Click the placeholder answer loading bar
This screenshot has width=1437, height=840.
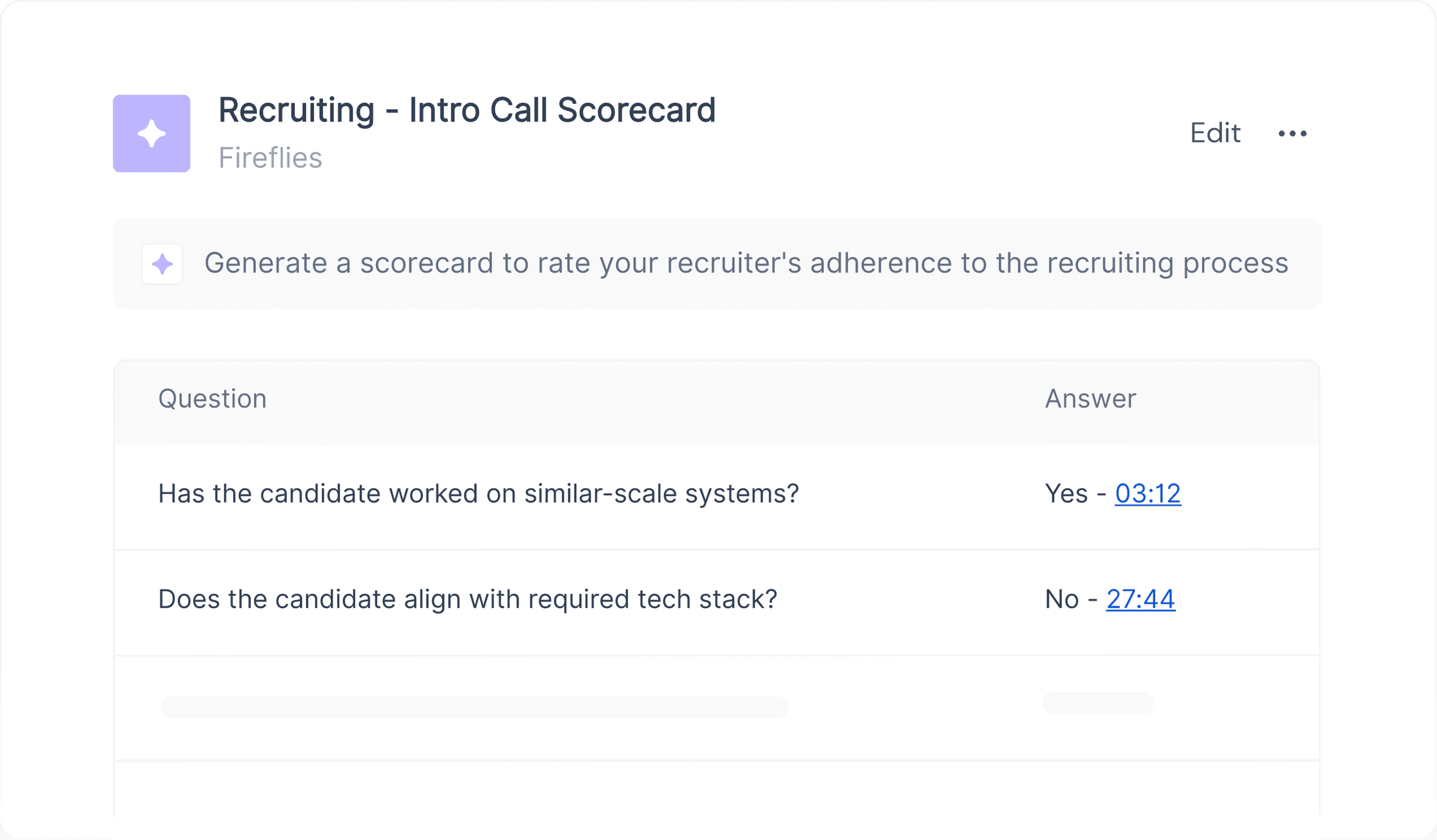(x=1098, y=703)
